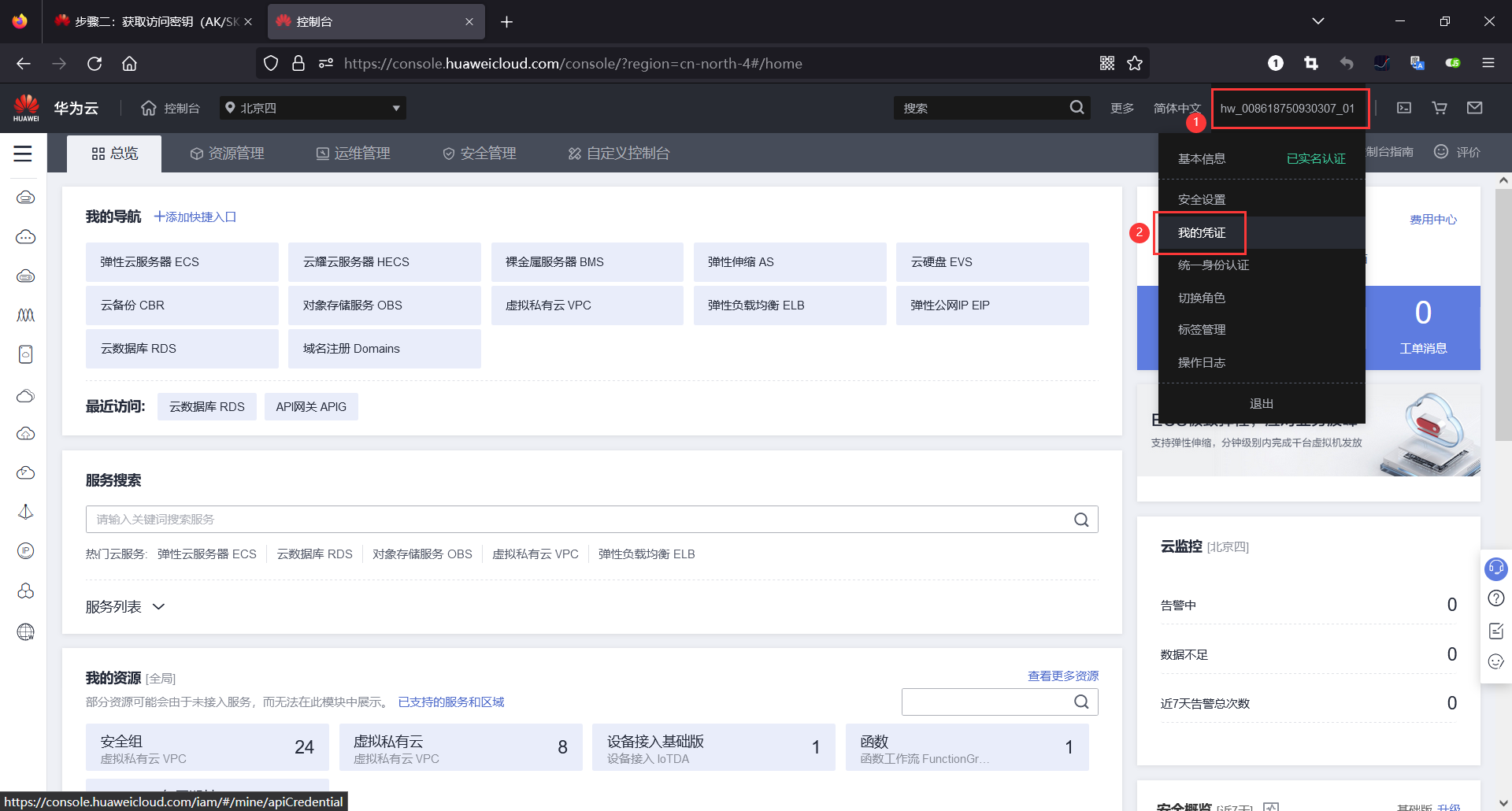Open the 设备接入基础版 resource card
The image size is (1512, 811).
tap(713, 747)
